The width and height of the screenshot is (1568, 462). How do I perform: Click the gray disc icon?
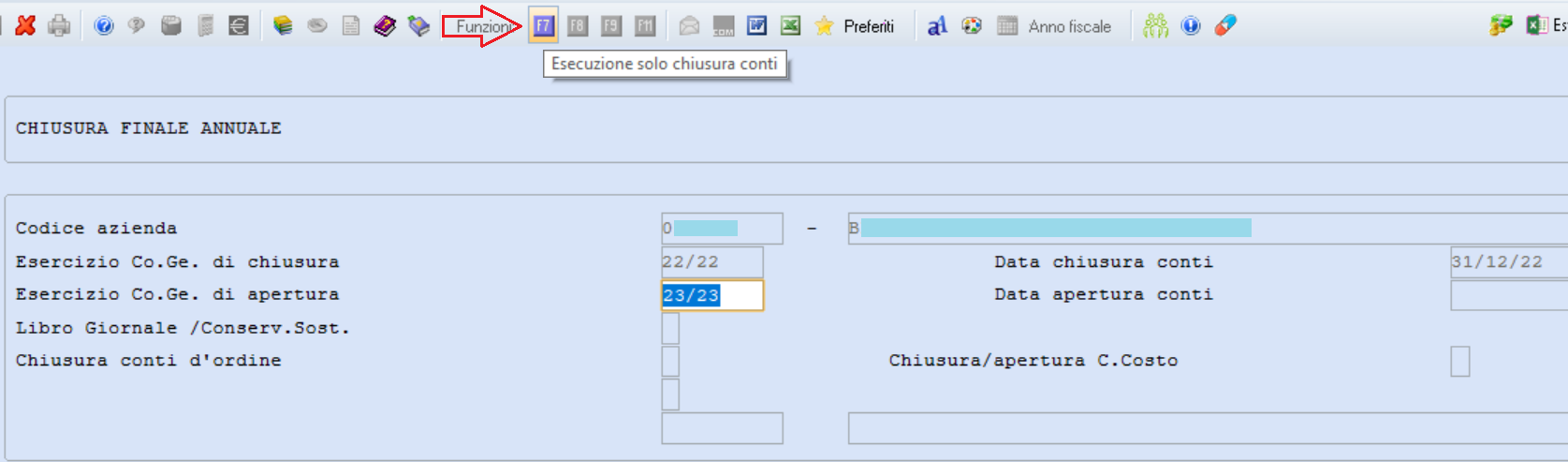[x=317, y=26]
